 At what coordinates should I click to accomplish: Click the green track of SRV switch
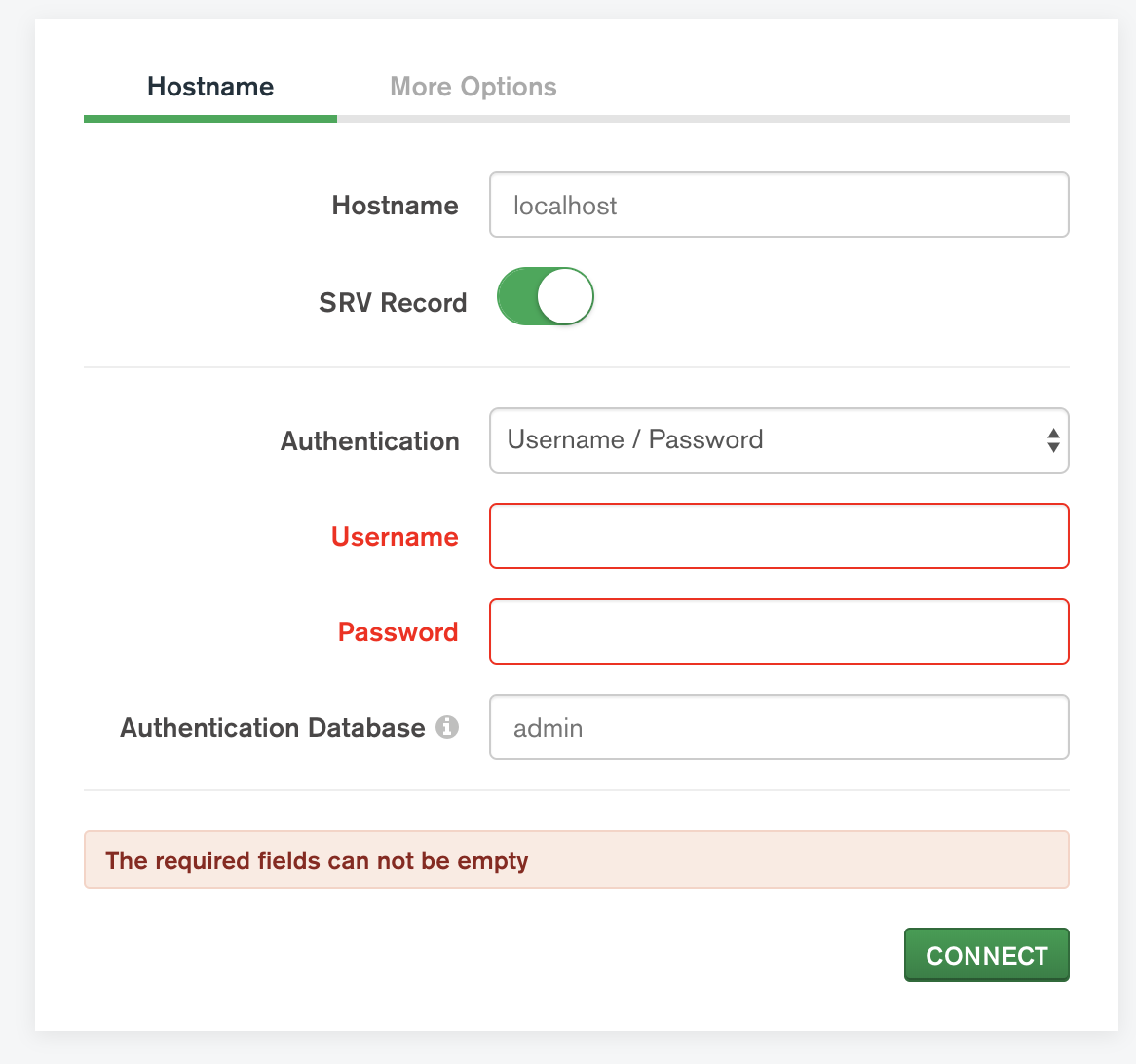(516, 297)
